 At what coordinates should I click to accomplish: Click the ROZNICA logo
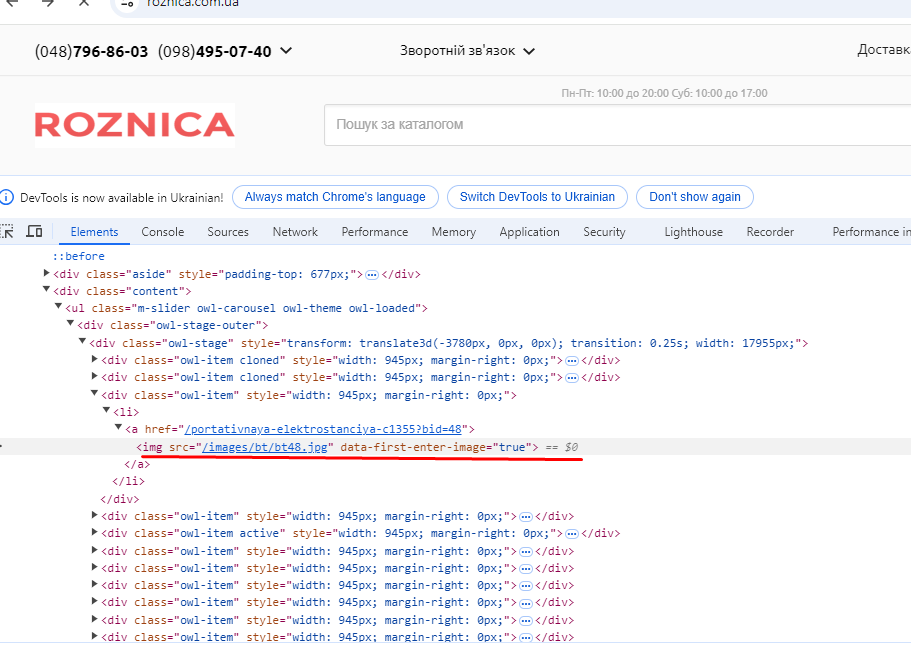tap(134, 125)
